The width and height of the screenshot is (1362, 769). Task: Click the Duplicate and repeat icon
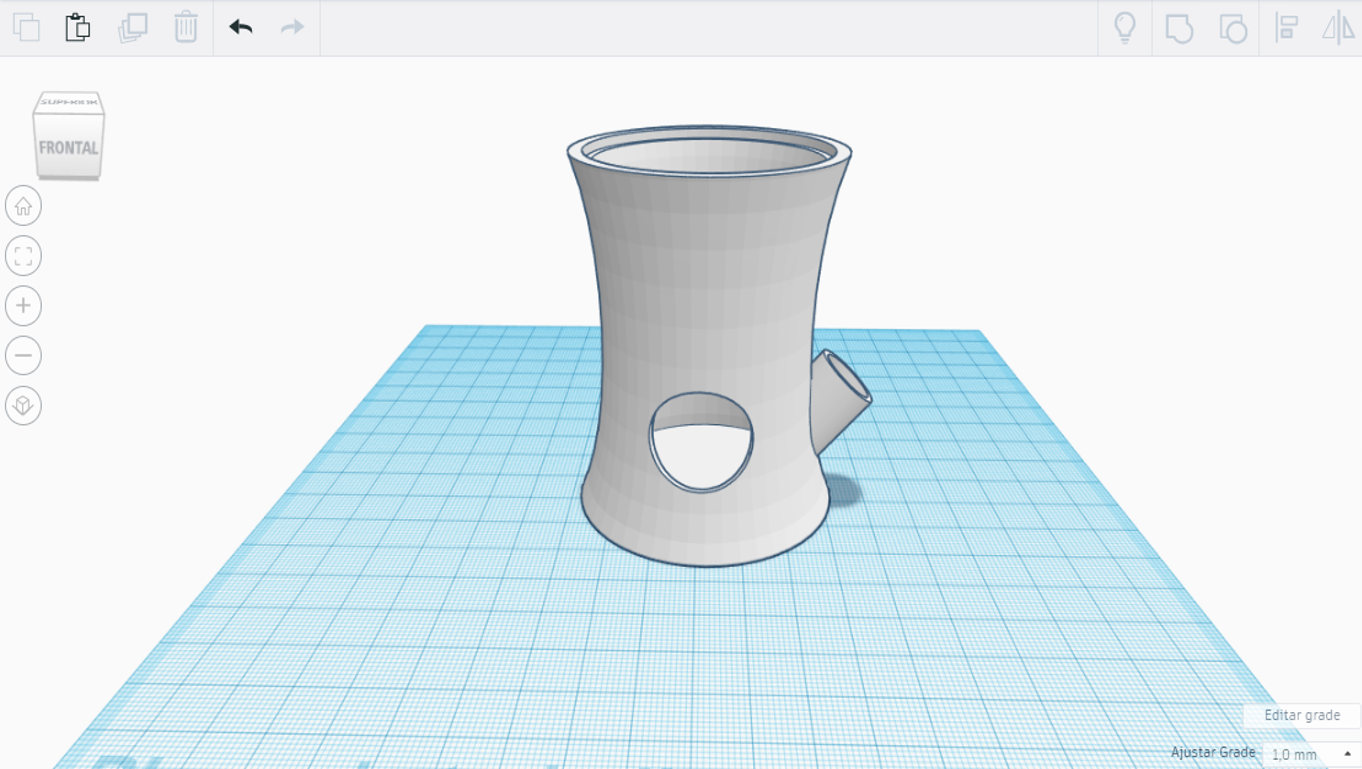pyautogui.click(x=133, y=27)
